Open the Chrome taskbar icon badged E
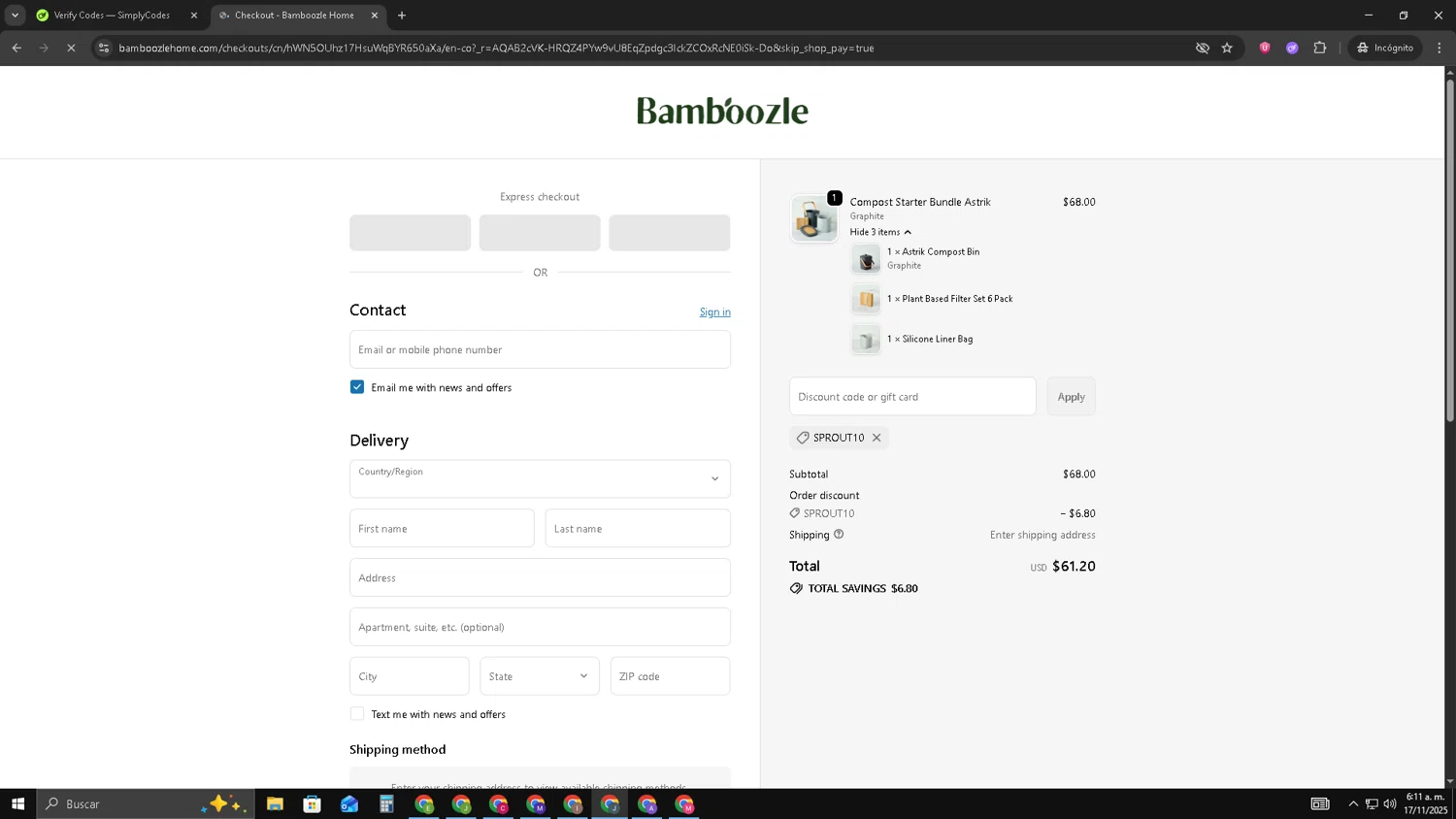Screen dimensions: 1456x819 point(424,803)
